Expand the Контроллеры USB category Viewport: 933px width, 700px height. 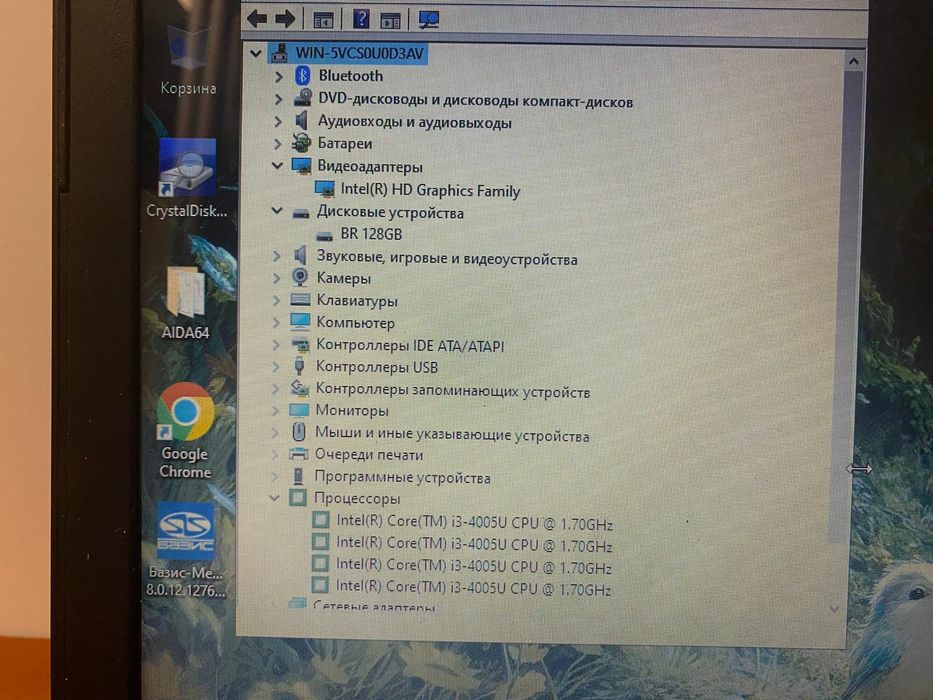point(275,367)
